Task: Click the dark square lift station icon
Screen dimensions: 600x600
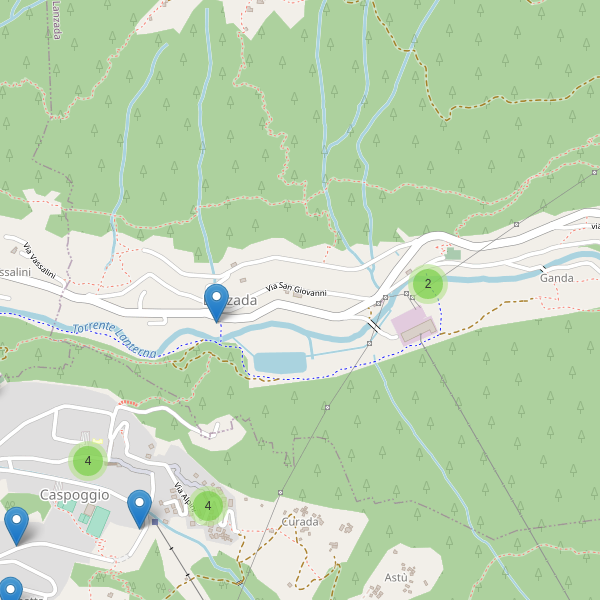Action: click(155, 522)
